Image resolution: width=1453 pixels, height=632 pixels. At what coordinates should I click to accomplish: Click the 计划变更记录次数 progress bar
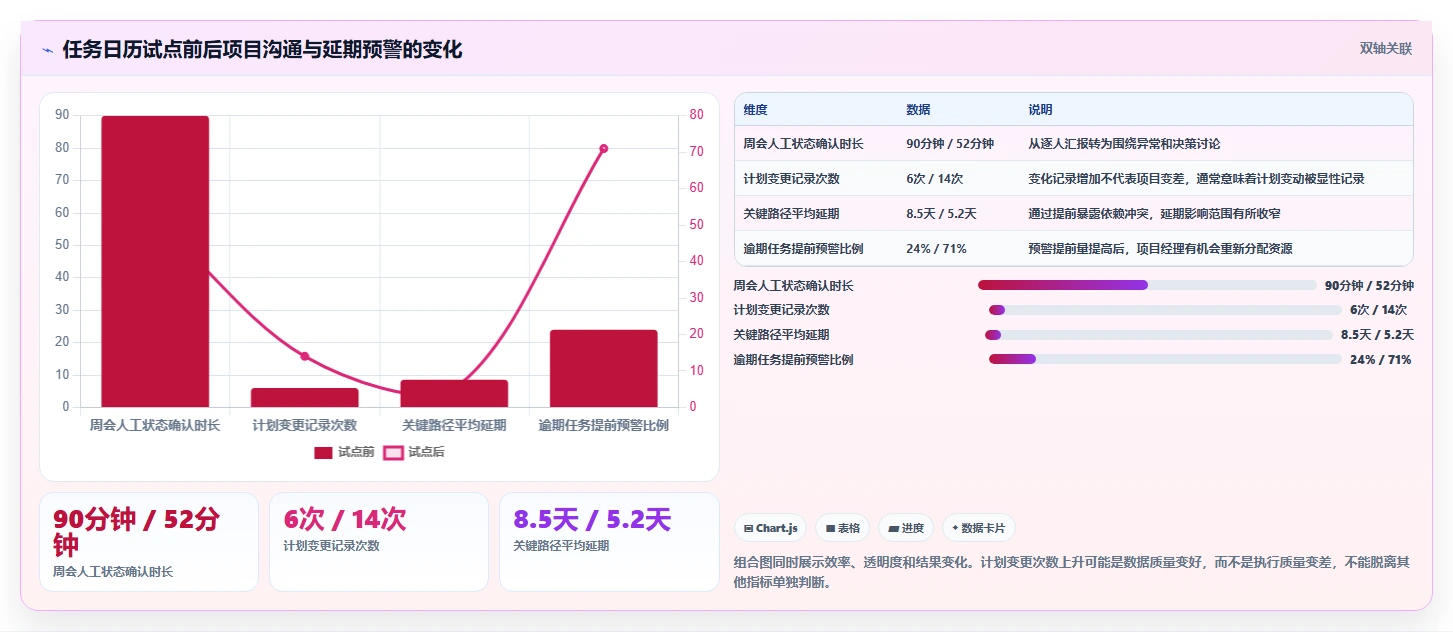(1165, 310)
